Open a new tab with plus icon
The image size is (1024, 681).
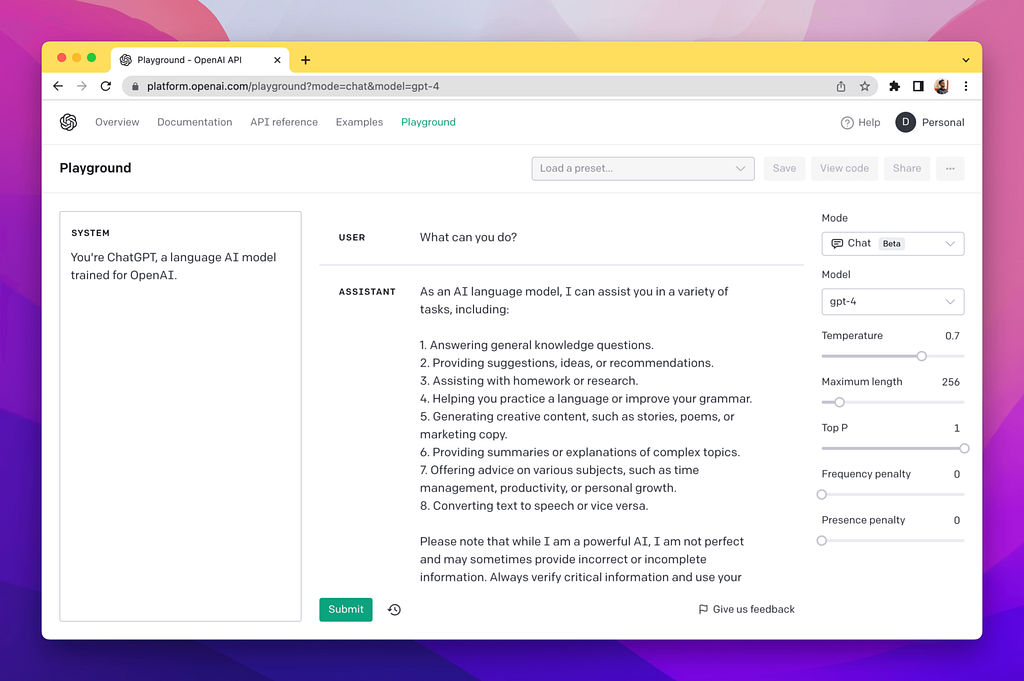pos(306,60)
